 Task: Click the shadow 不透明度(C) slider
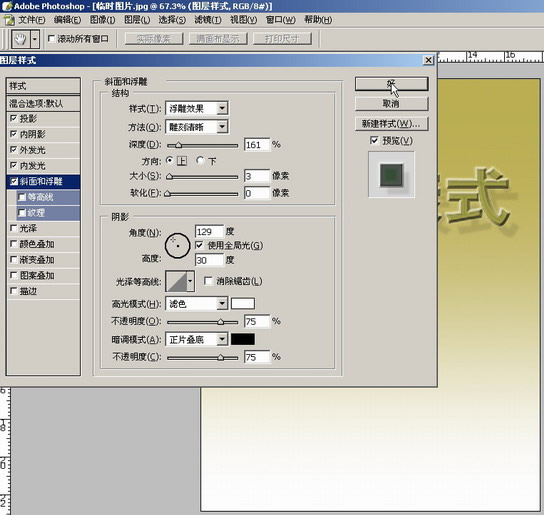203,357
